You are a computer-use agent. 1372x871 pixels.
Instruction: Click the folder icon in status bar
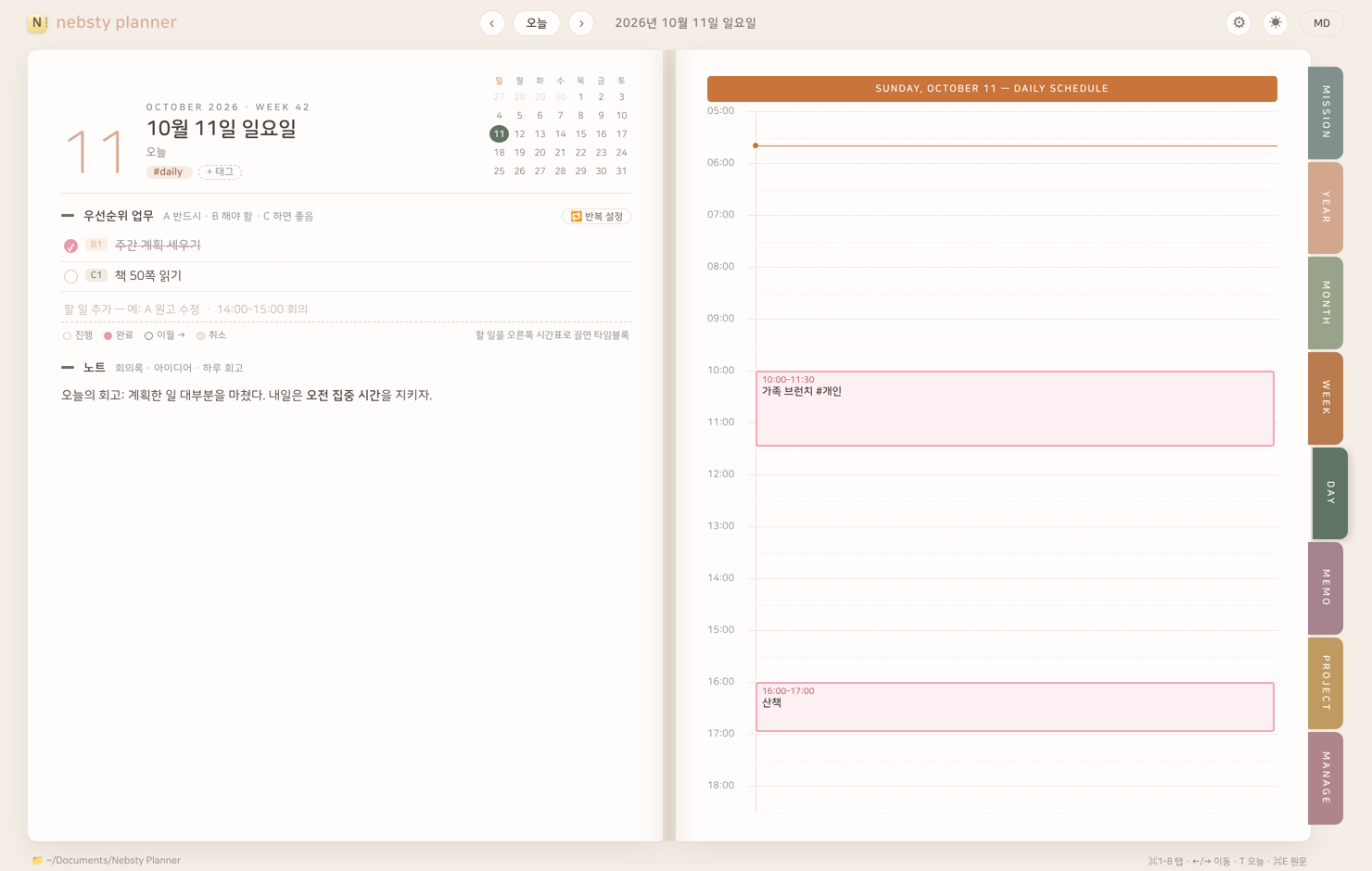(37, 861)
